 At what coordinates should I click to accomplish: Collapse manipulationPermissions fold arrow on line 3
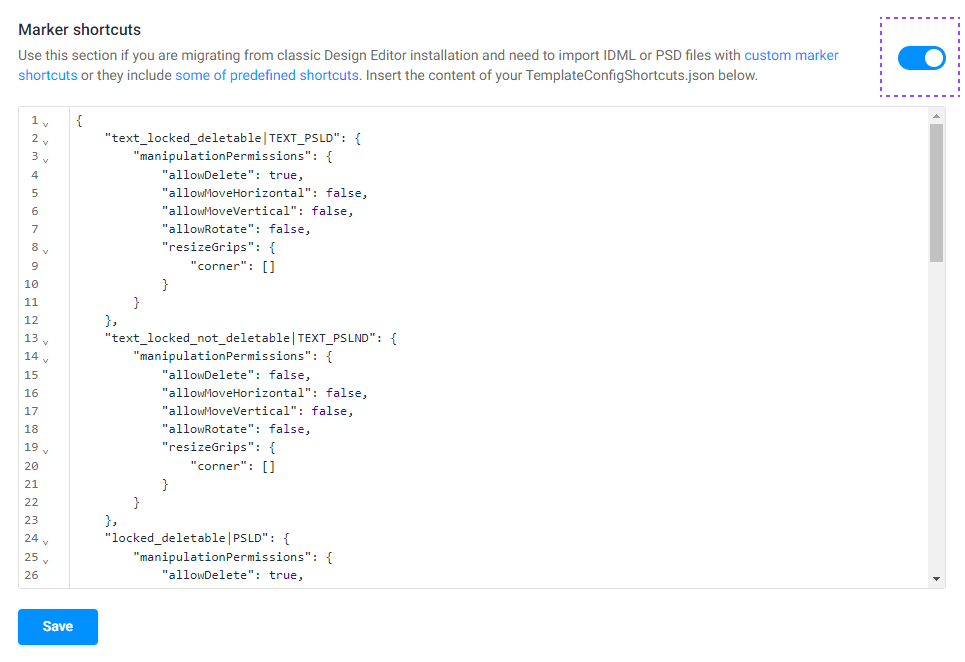coord(46,159)
